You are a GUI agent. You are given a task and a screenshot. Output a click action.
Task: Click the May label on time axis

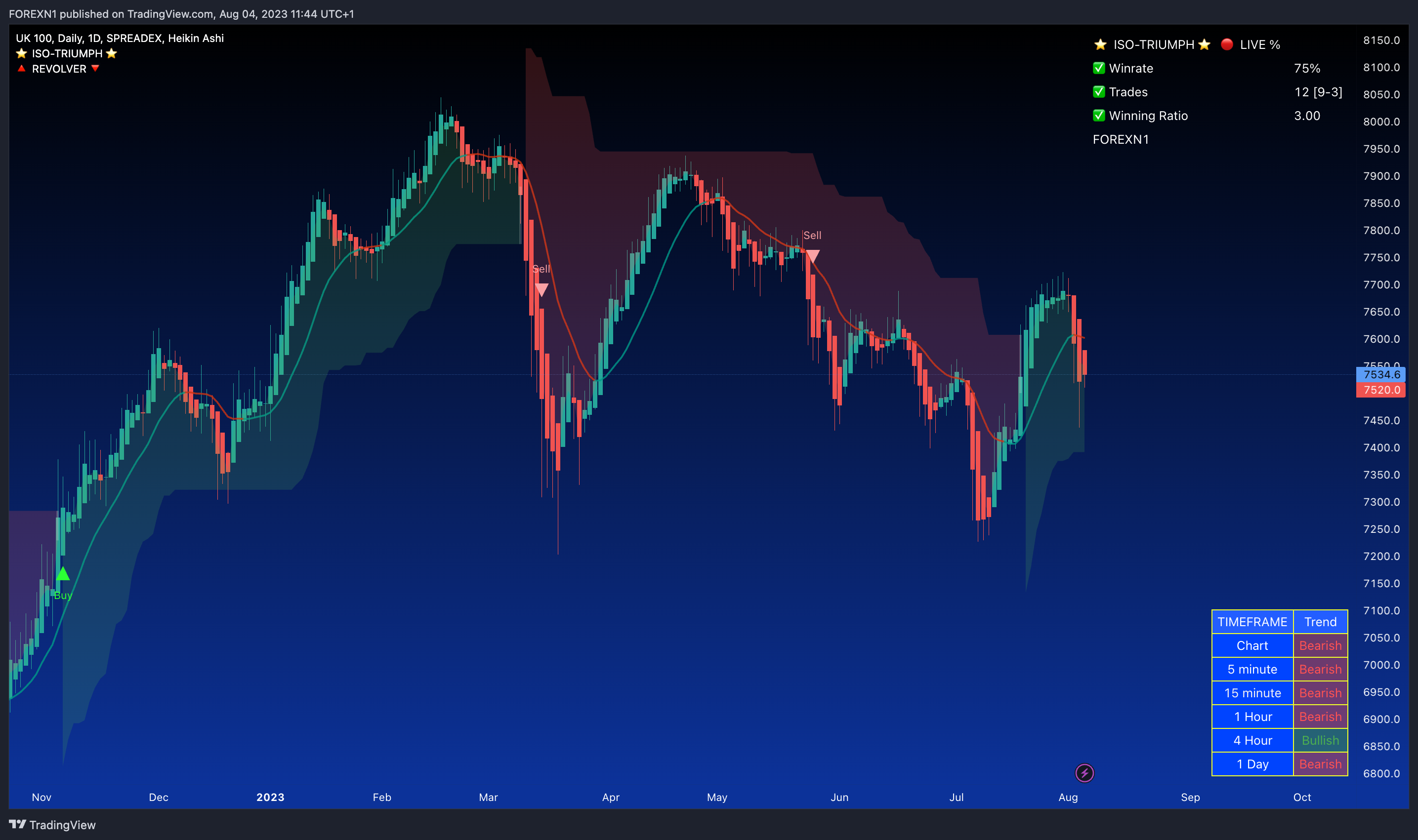point(717,797)
